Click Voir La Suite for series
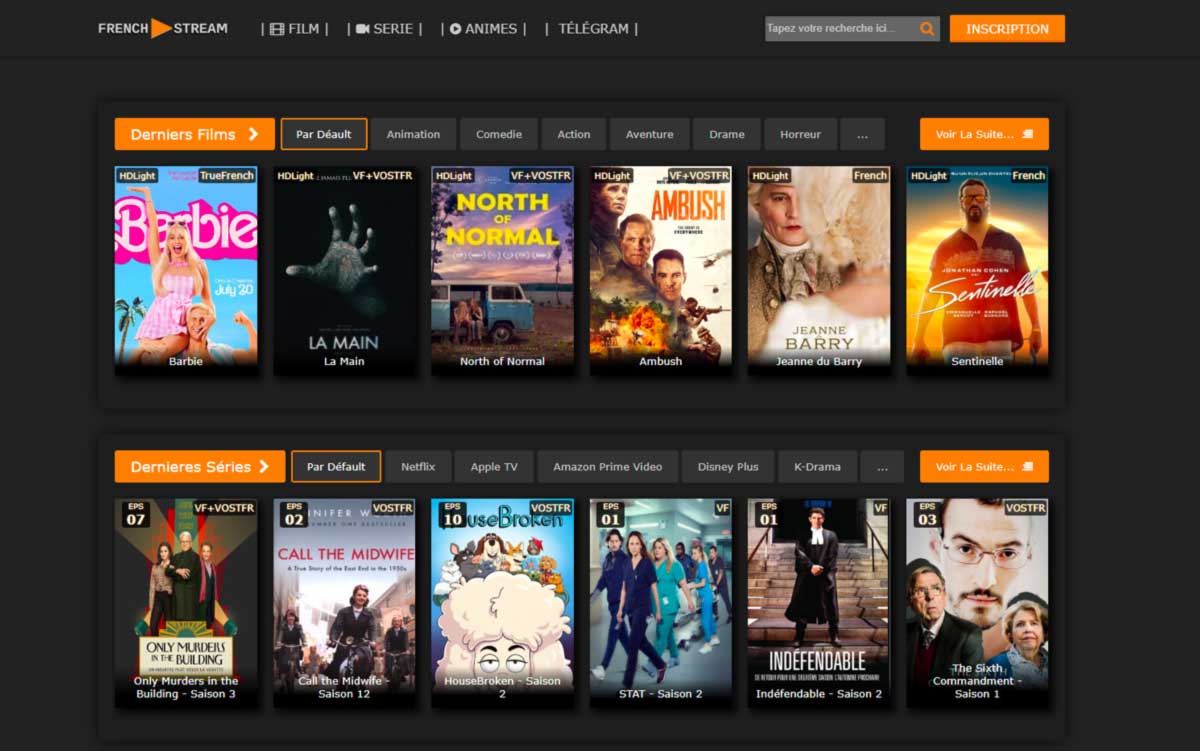Viewport: 1200px width, 751px height. point(984,466)
